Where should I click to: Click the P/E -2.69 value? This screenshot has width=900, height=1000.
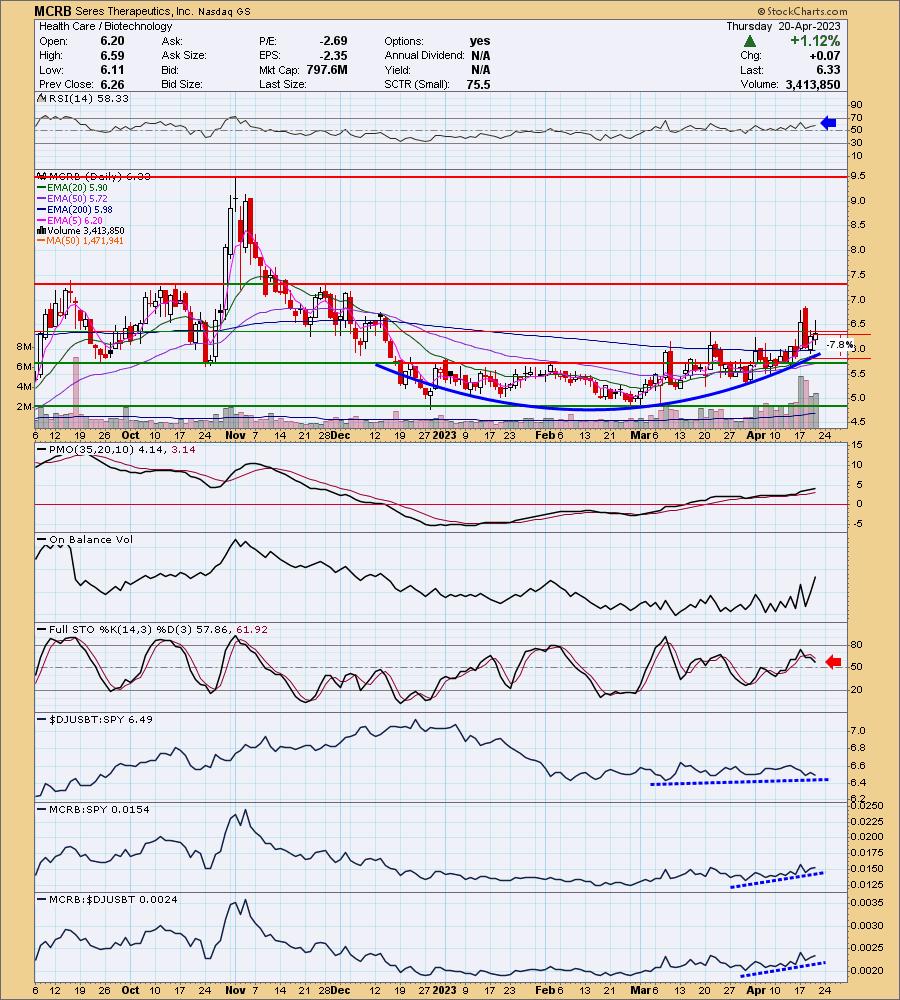click(334, 41)
